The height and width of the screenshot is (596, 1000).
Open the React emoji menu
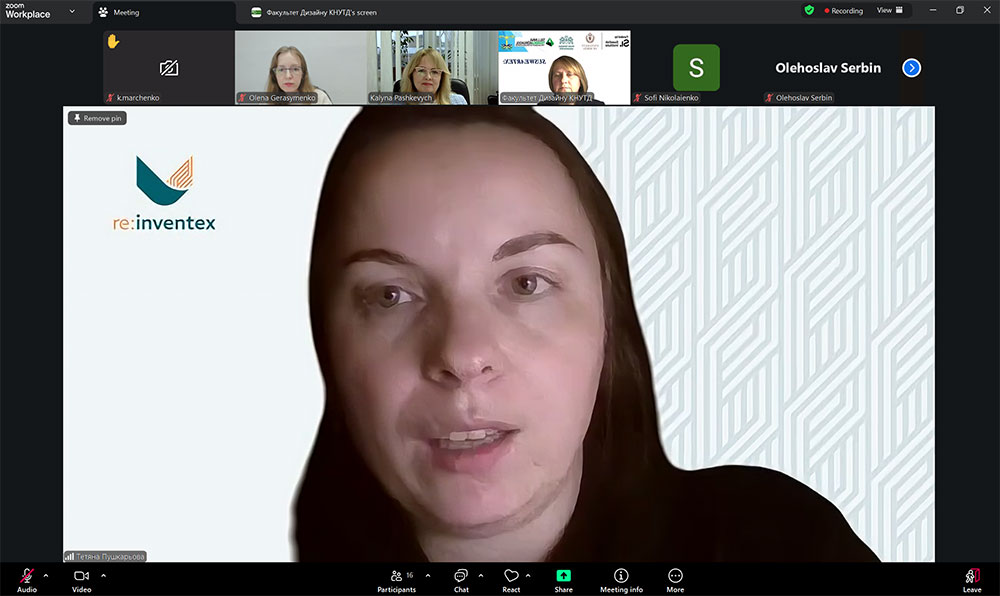pyautogui.click(x=511, y=579)
